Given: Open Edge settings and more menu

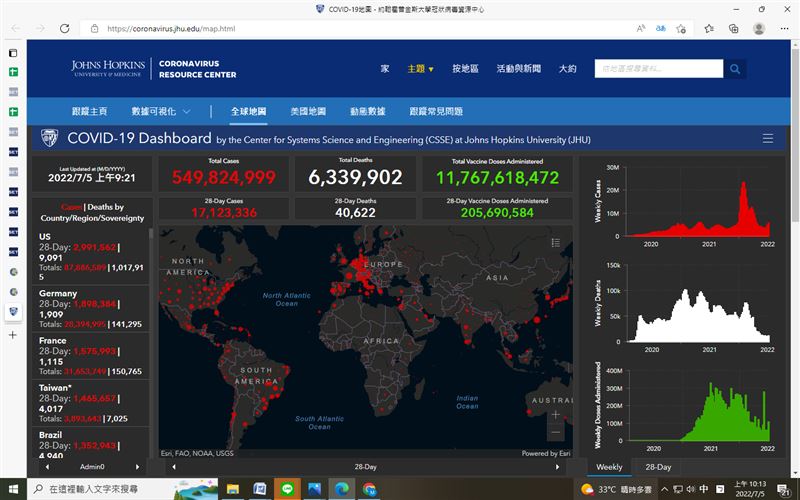Looking at the screenshot, I should 785,29.
